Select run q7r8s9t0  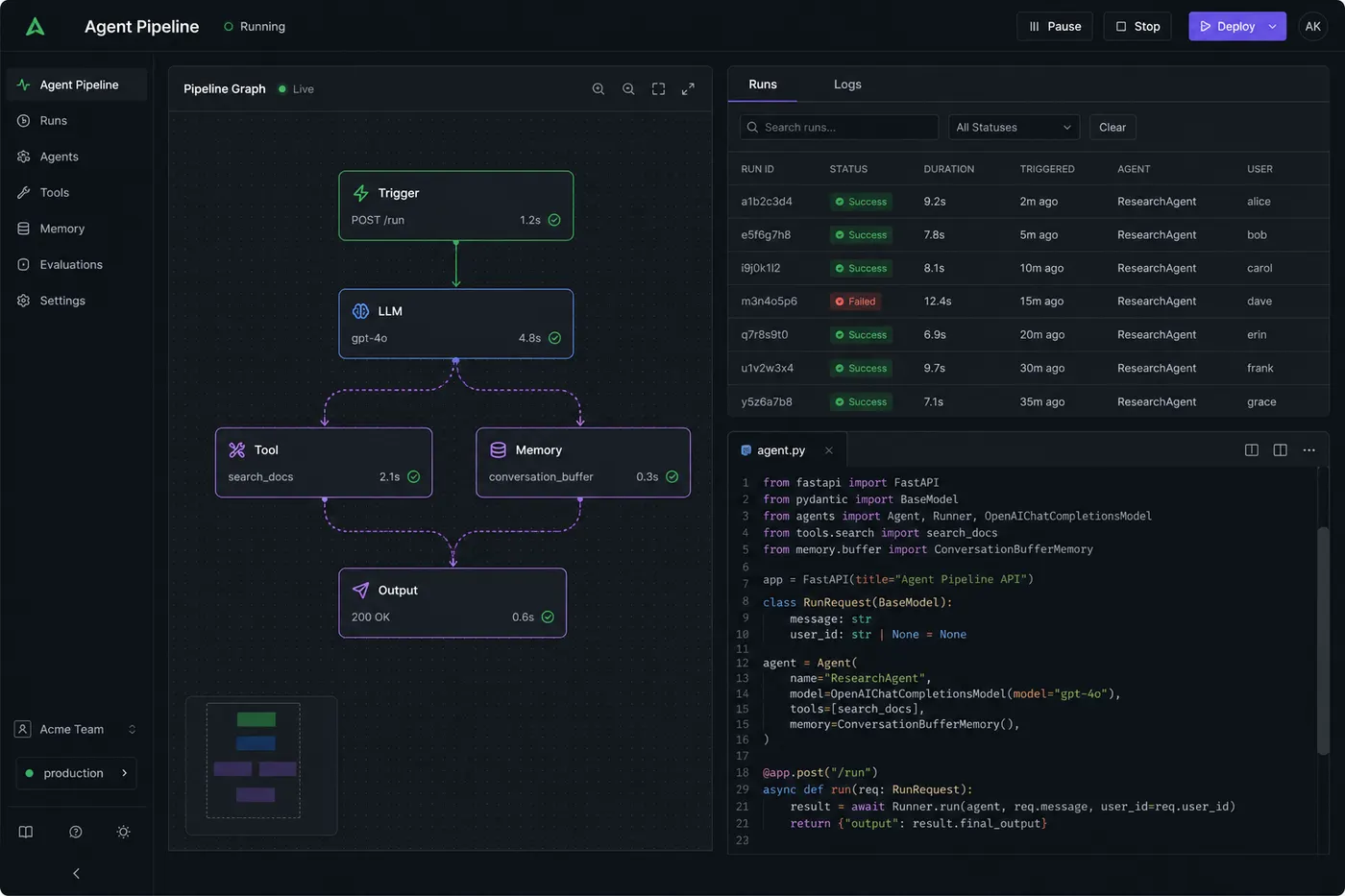[x=1028, y=335]
